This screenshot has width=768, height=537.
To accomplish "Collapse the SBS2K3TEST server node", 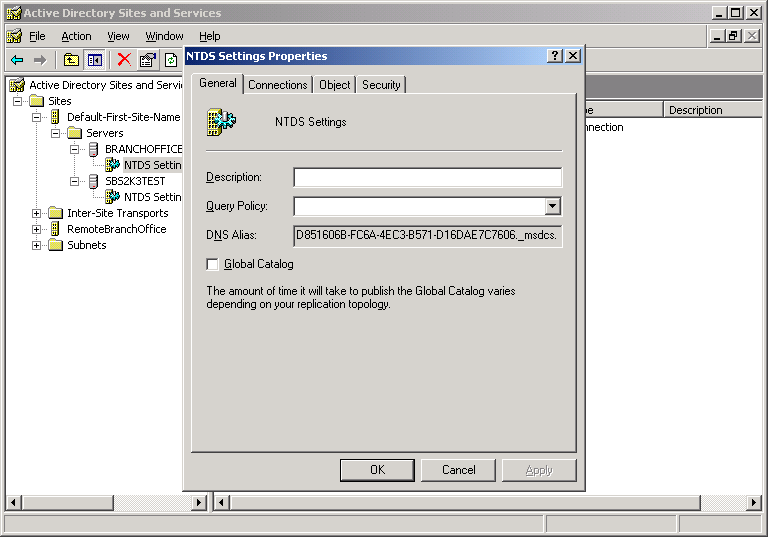I will tap(74, 181).
